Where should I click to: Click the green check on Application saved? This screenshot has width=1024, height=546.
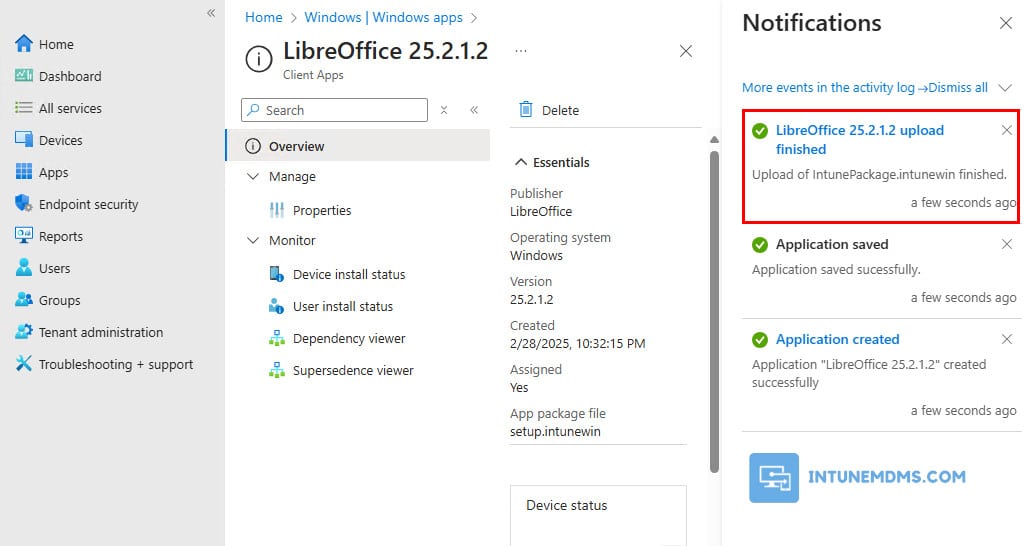point(760,245)
